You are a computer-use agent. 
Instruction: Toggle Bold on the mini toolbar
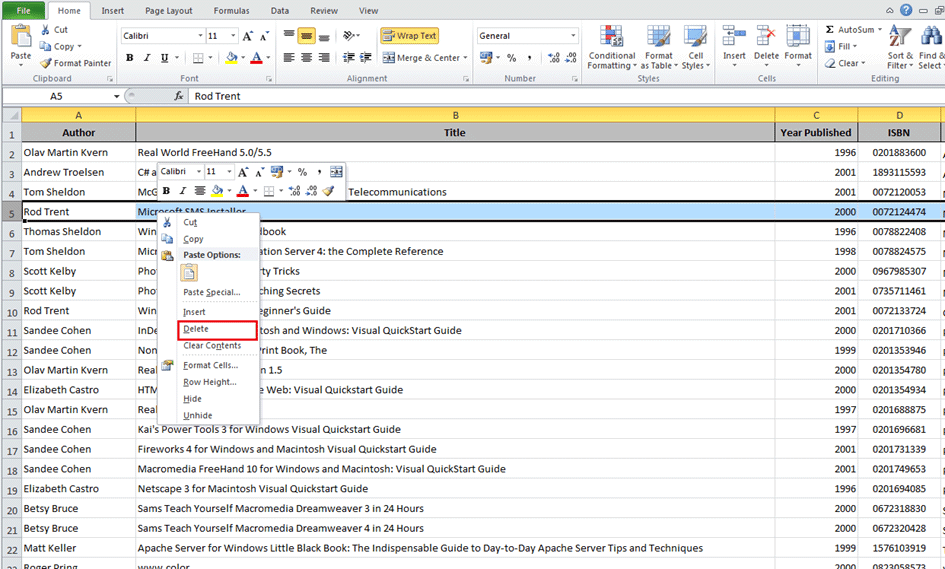166,190
